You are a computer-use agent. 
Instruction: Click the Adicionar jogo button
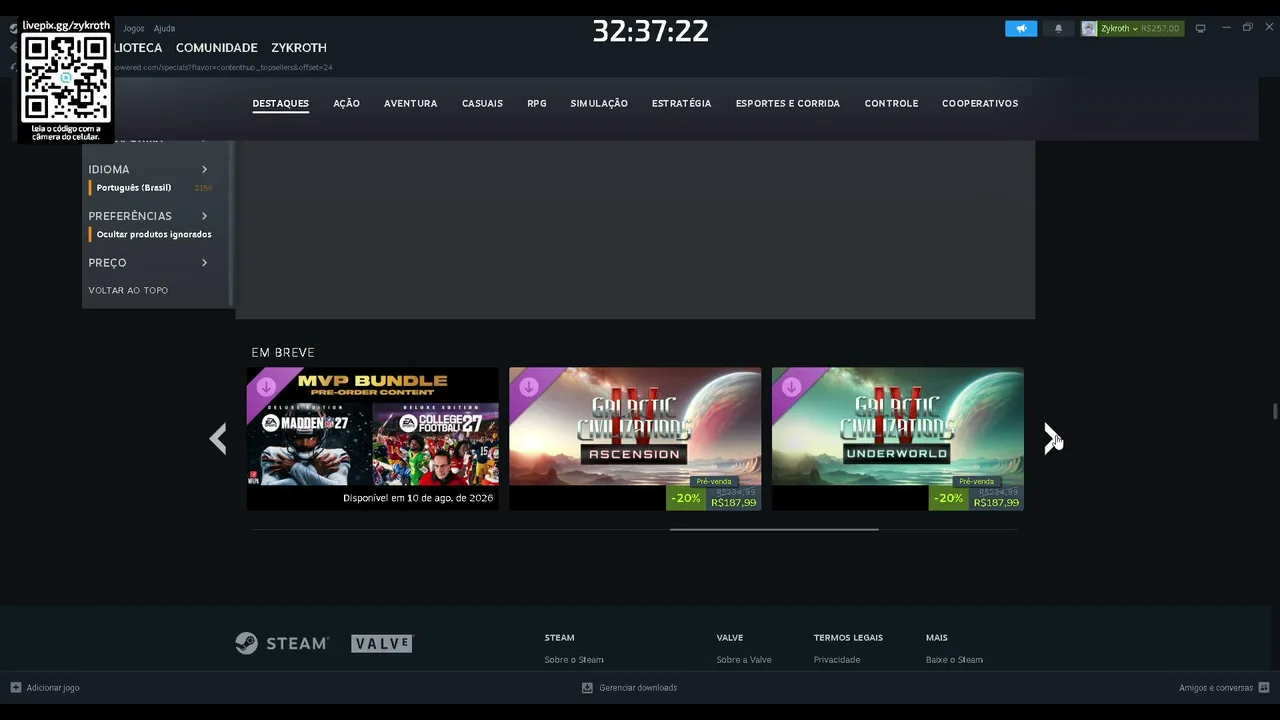point(45,688)
